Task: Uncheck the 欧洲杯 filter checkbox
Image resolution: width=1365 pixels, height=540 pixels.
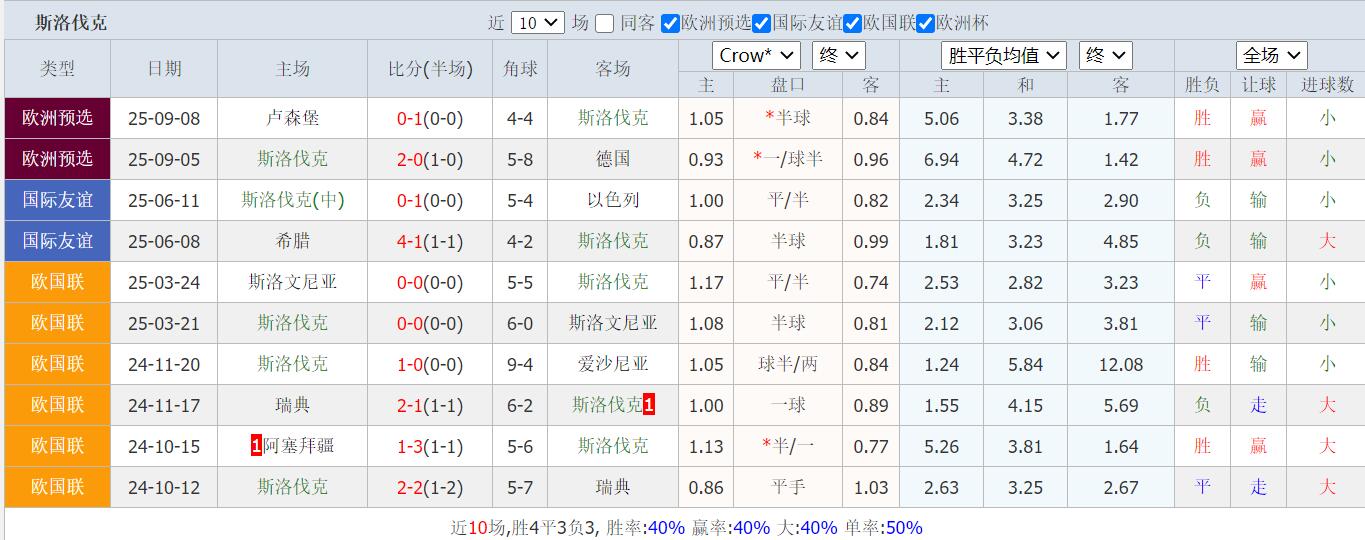Action: click(x=925, y=23)
